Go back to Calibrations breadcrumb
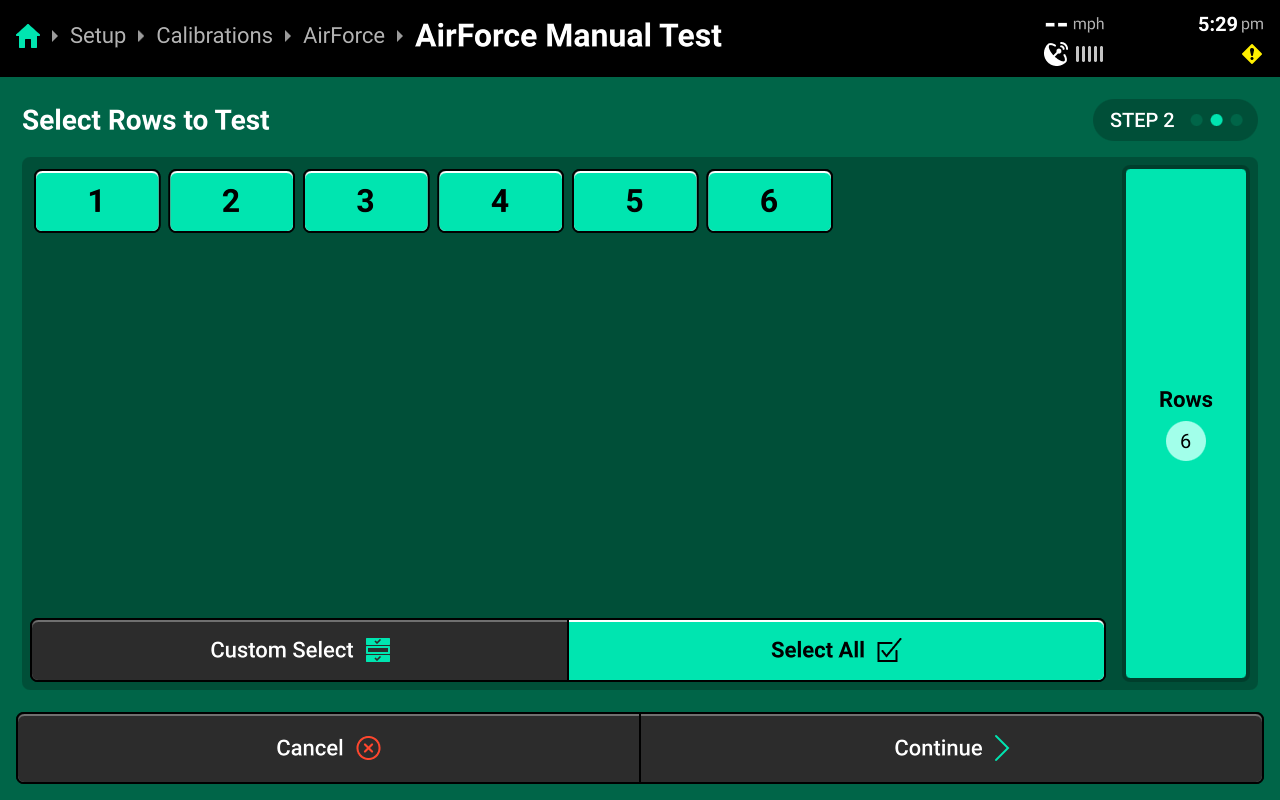1280x800 pixels. coord(214,36)
